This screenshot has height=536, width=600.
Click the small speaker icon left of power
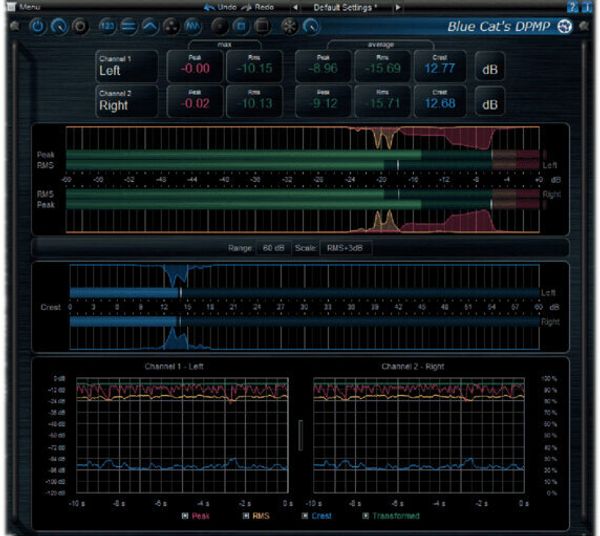click(15, 26)
